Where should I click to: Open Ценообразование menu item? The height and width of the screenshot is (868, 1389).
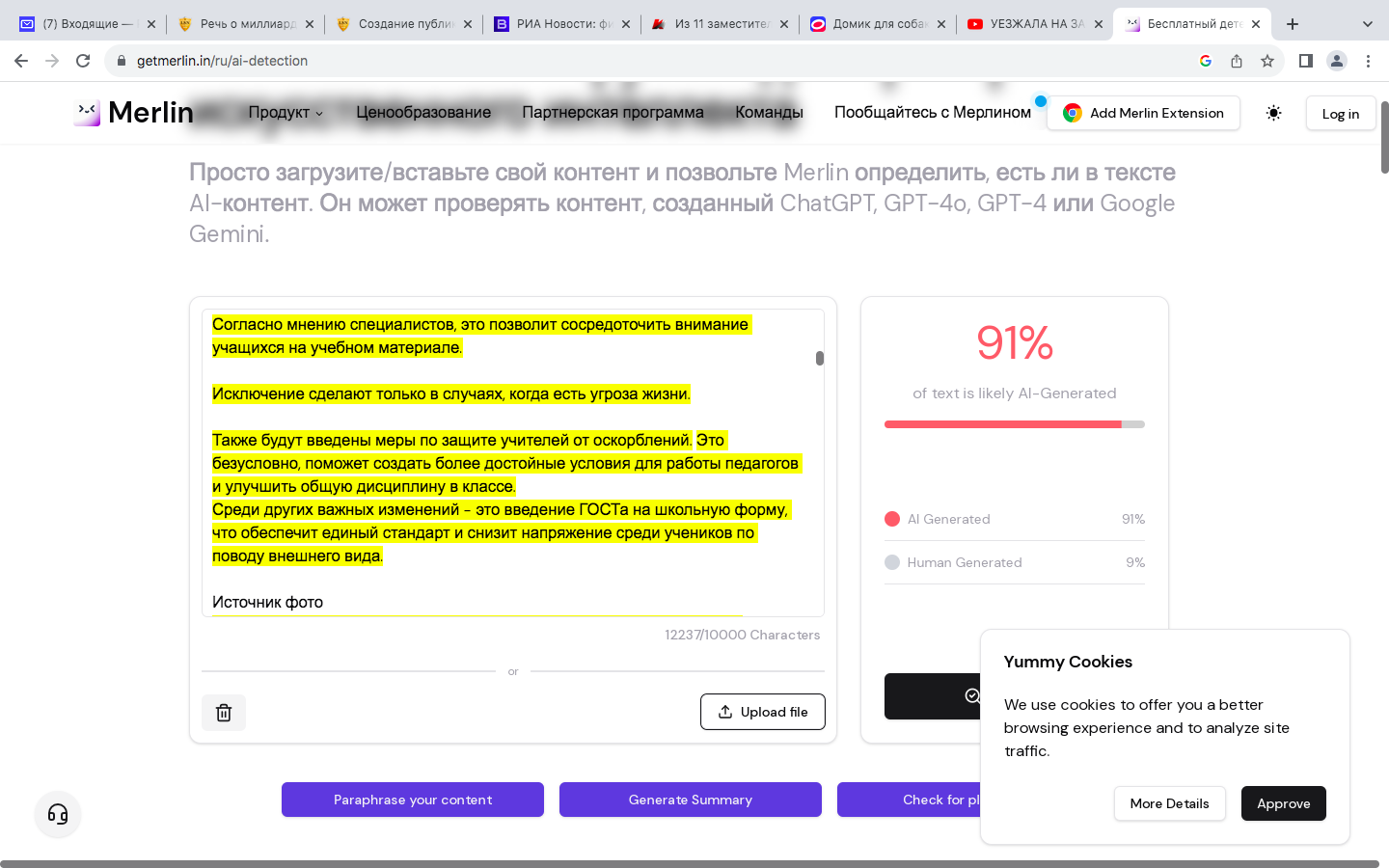[423, 113]
